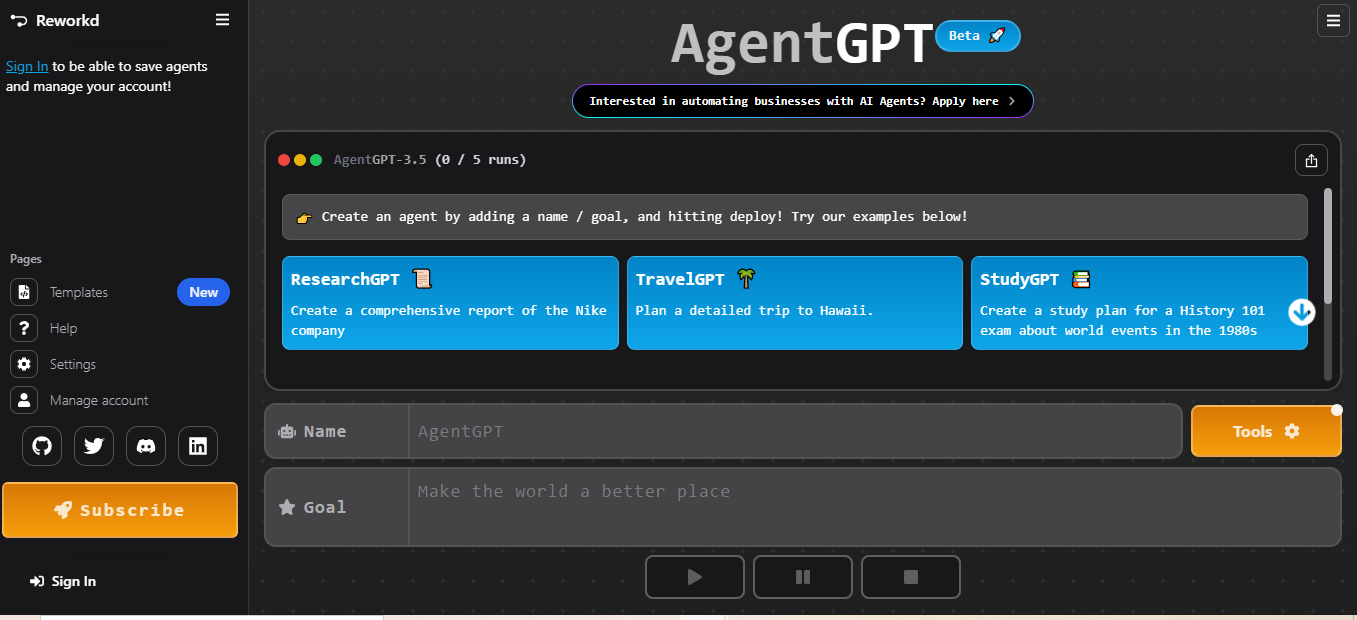The width and height of the screenshot is (1357, 620).
Task: Click the Play agent button
Action: tap(695, 577)
